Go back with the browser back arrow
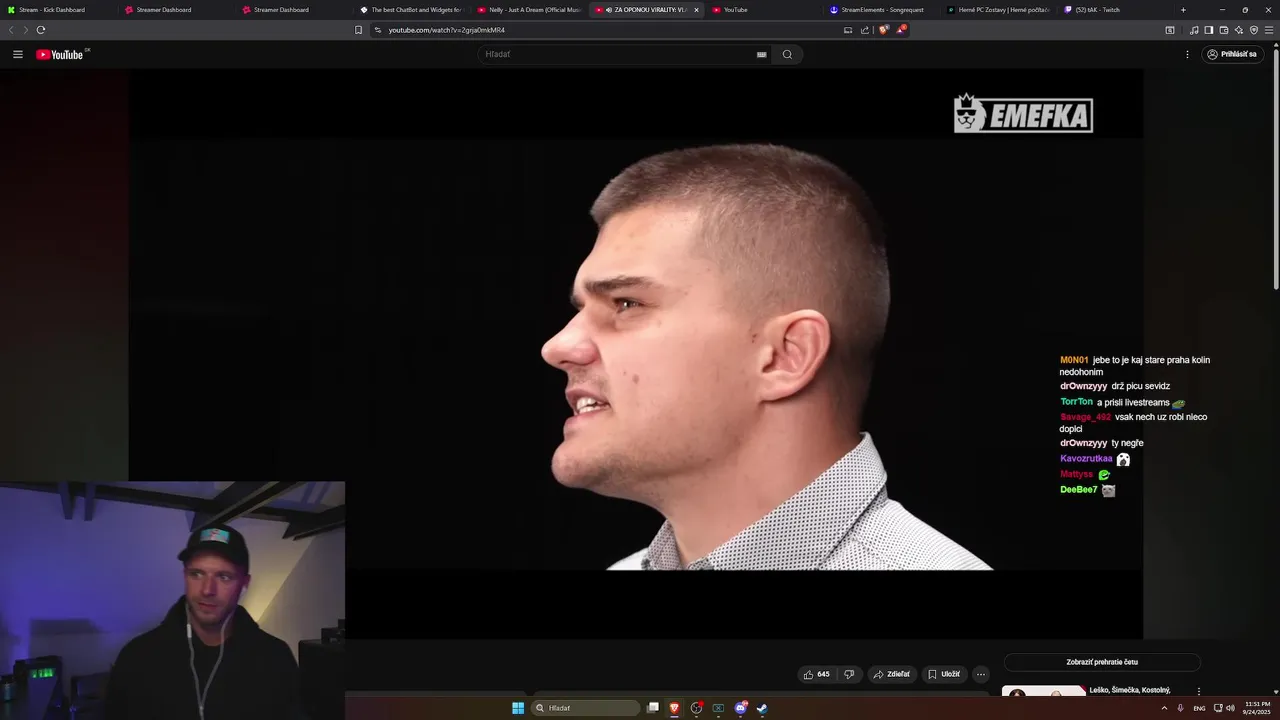Image resolution: width=1280 pixels, height=720 pixels. point(11,30)
